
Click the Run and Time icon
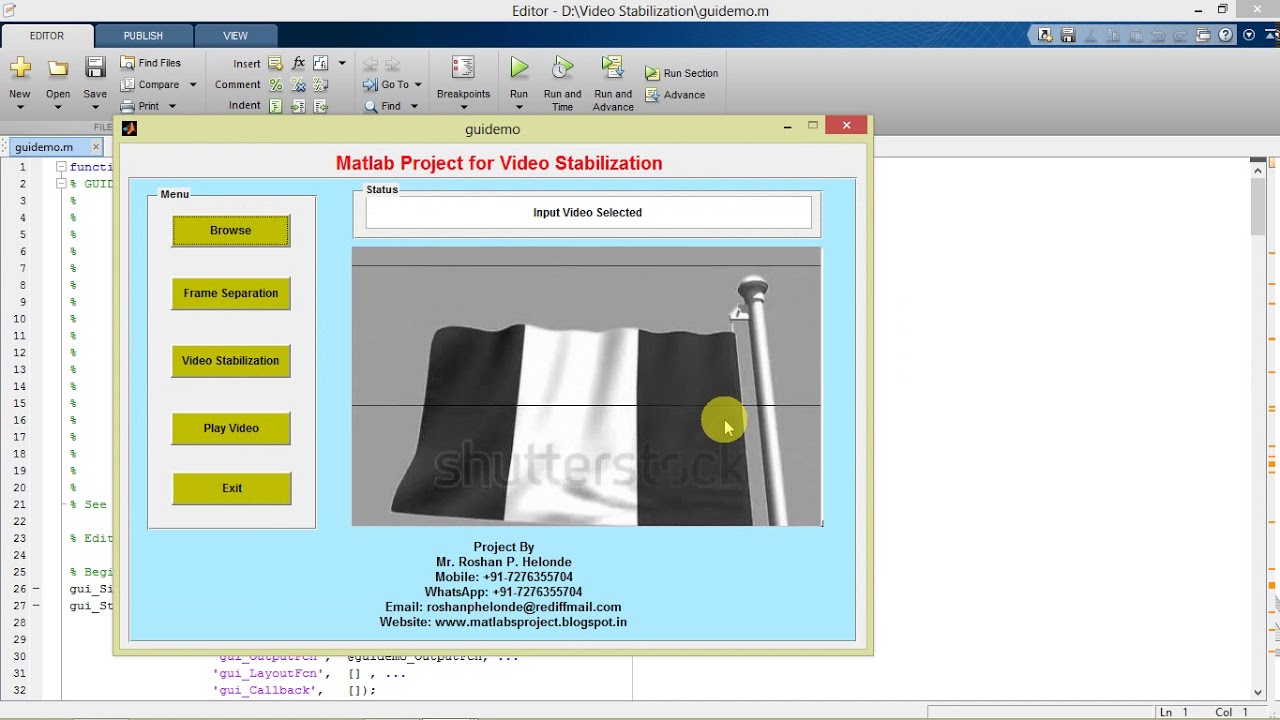[x=562, y=67]
